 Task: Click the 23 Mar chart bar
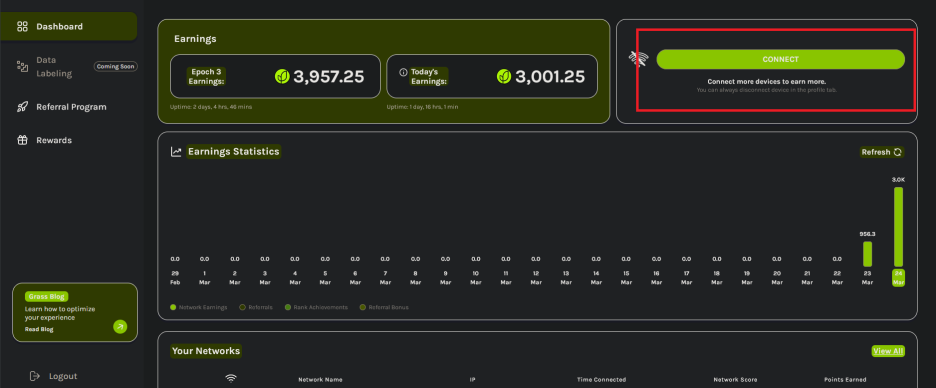coord(867,254)
